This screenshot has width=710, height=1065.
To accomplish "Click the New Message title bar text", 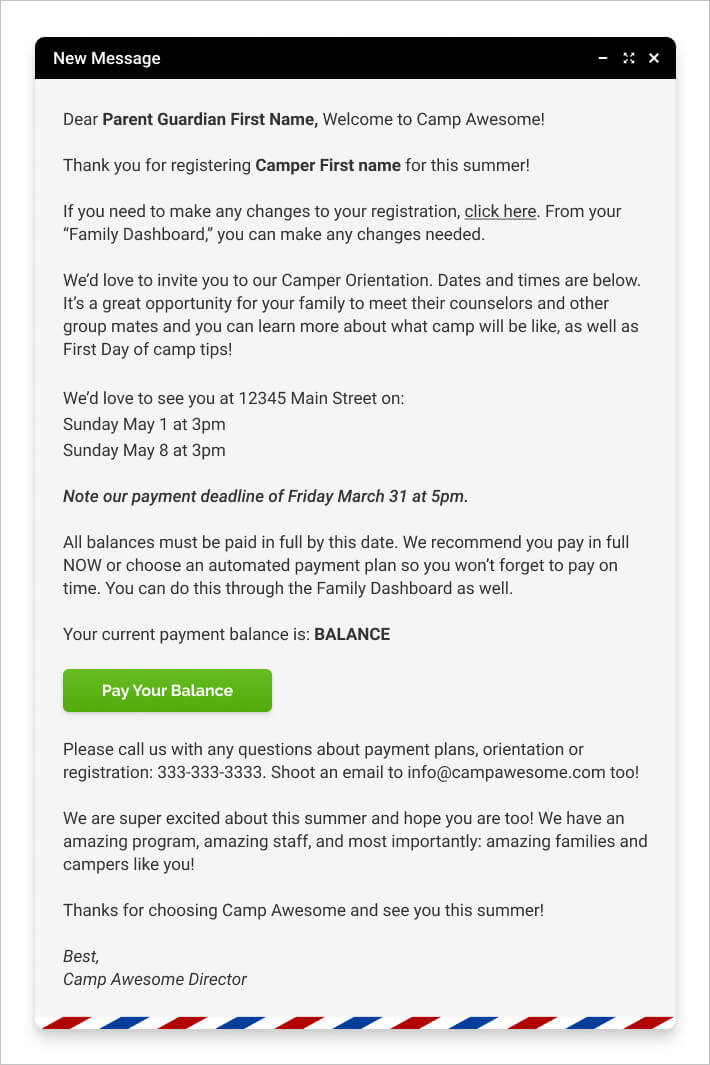I will [106, 58].
